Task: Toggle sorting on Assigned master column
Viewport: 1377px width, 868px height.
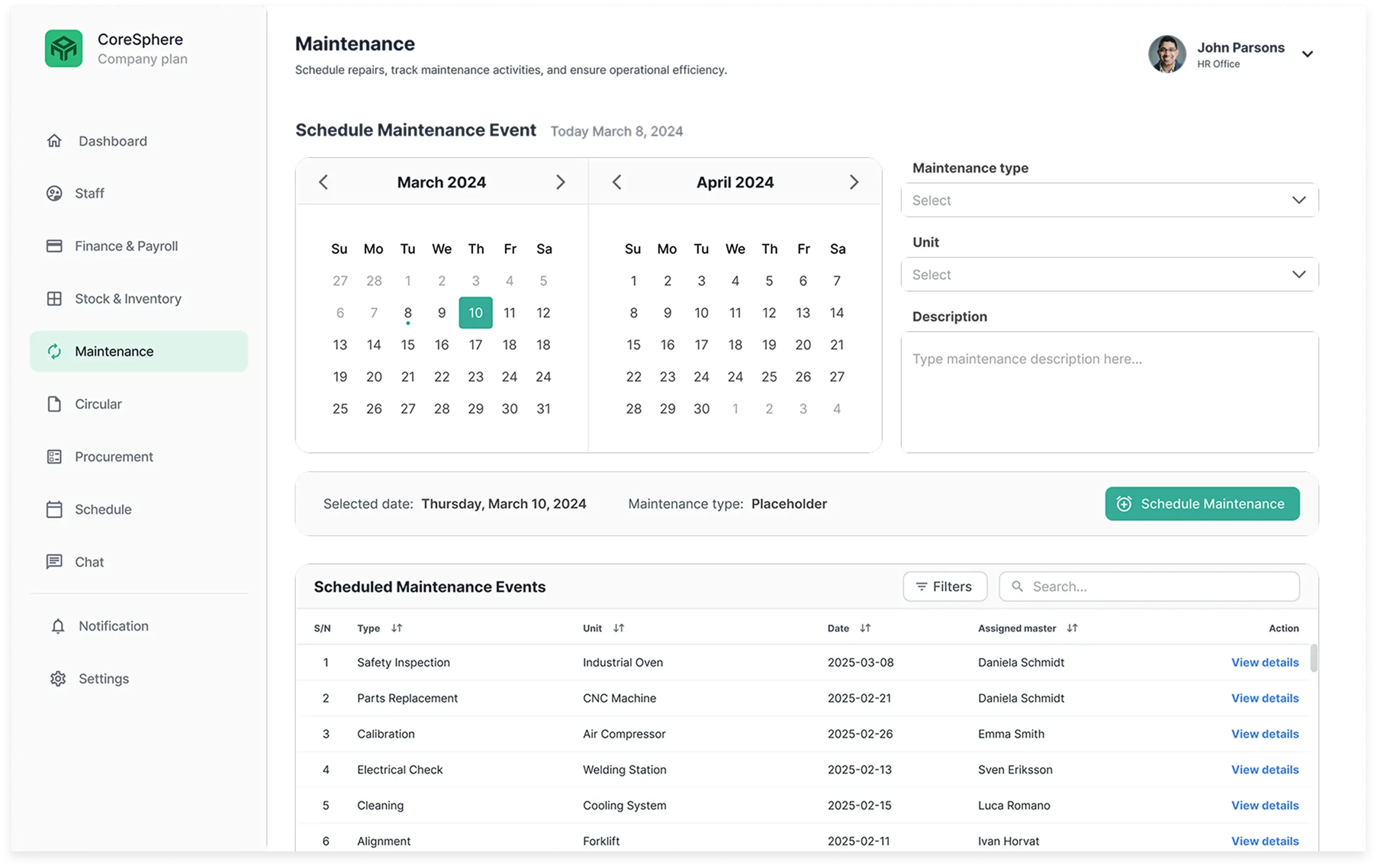Action: point(1072,628)
